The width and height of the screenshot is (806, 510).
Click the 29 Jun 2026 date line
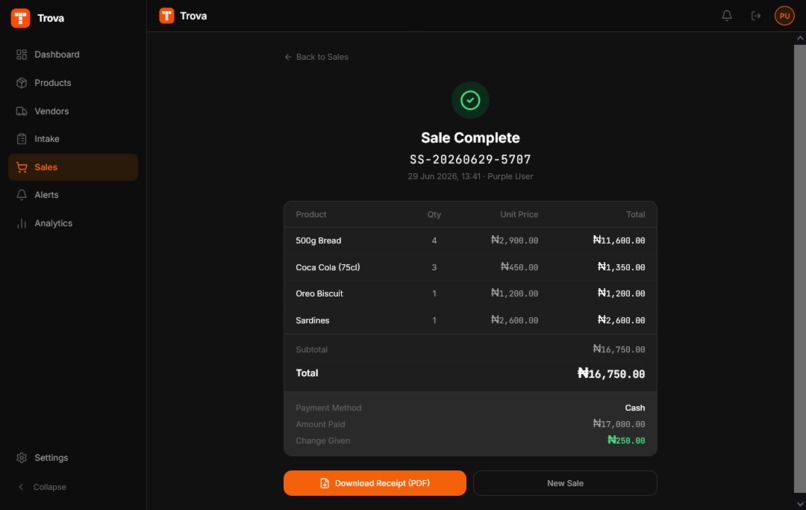pyautogui.click(x=470, y=176)
